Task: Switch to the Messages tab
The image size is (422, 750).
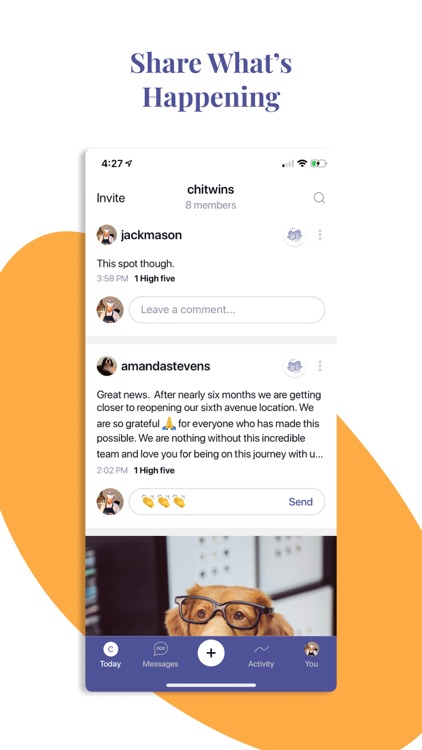Action: (160, 655)
